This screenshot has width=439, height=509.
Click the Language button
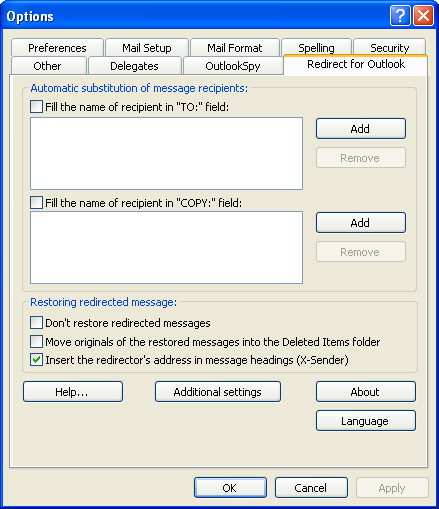pyautogui.click(x=366, y=421)
